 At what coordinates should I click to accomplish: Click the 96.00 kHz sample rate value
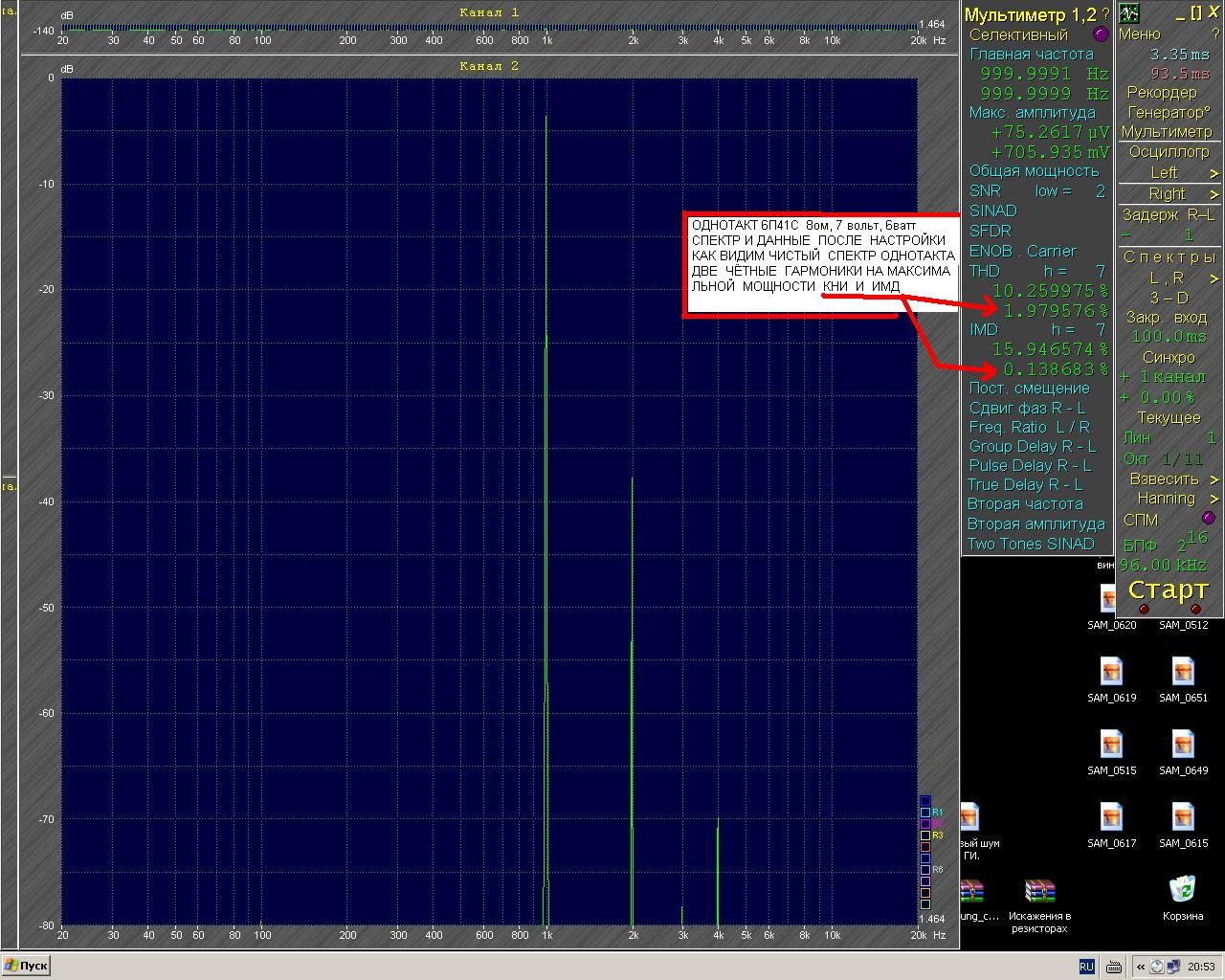[1164, 566]
